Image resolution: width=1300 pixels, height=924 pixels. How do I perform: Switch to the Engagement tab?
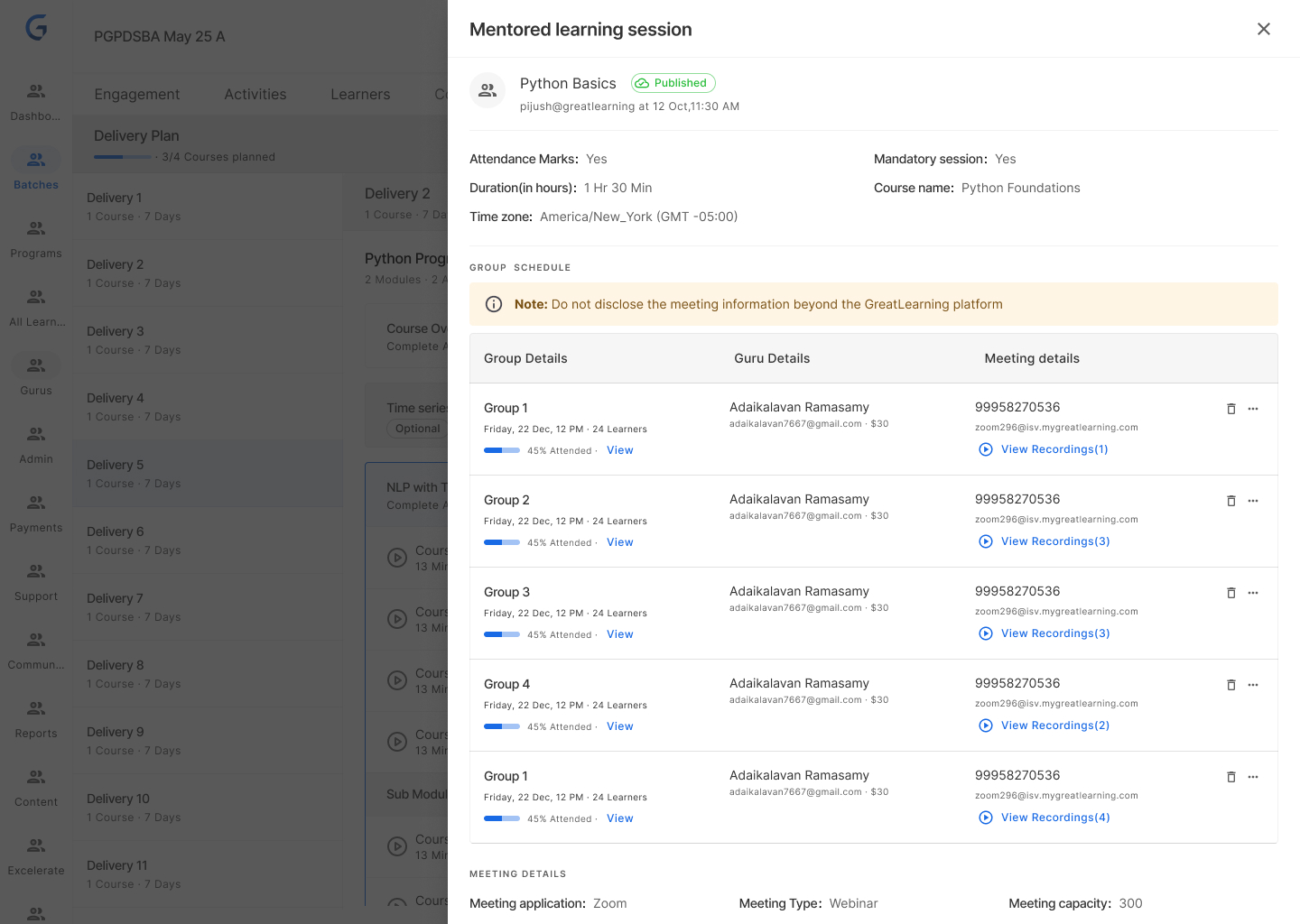137,94
